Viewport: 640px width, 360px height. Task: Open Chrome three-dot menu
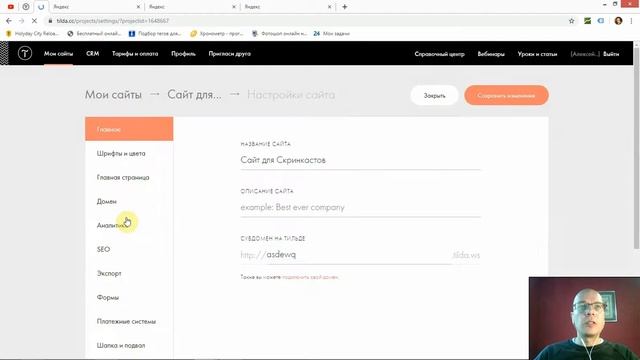(631, 21)
